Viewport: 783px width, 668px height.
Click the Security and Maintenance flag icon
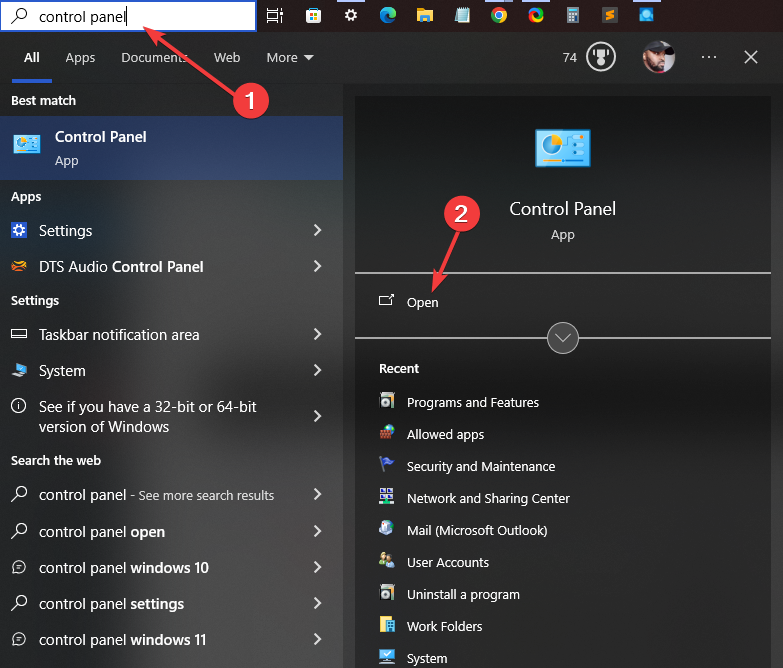coord(386,464)
